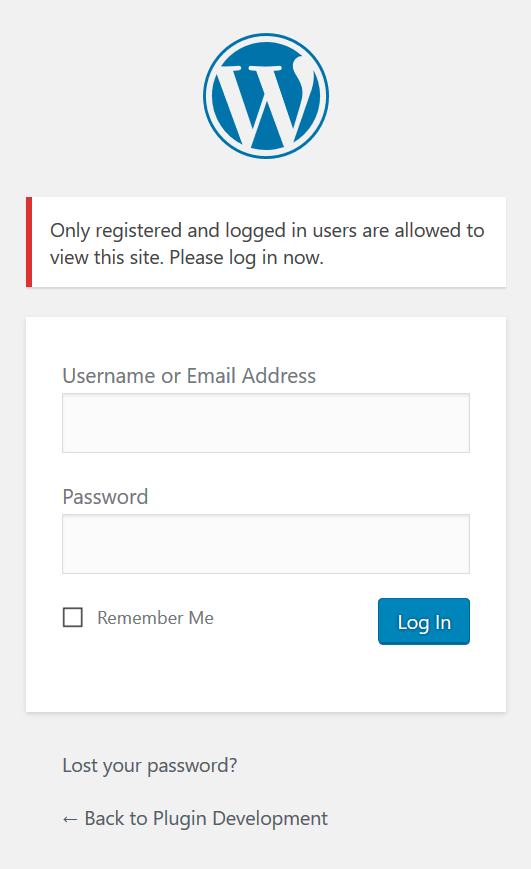
Task: Click the "Username or Email Address" label
Action: [189, 376]
